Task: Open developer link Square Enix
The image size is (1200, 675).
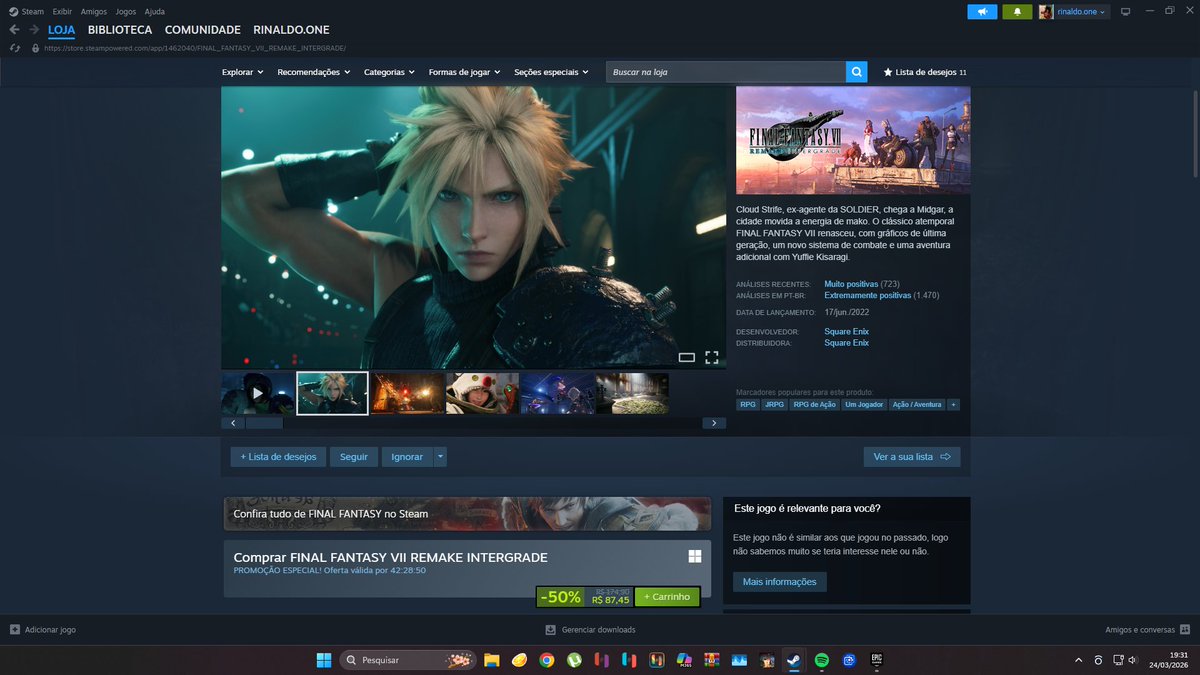Action: click(x=846, y=331)
